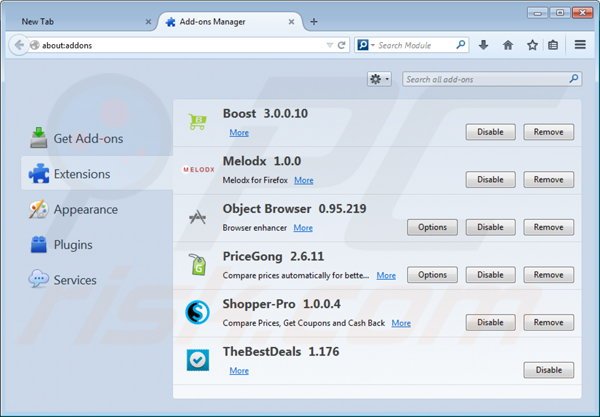
Task: Select the Boost 3.0.0.10 title
Action: [265, 114]
